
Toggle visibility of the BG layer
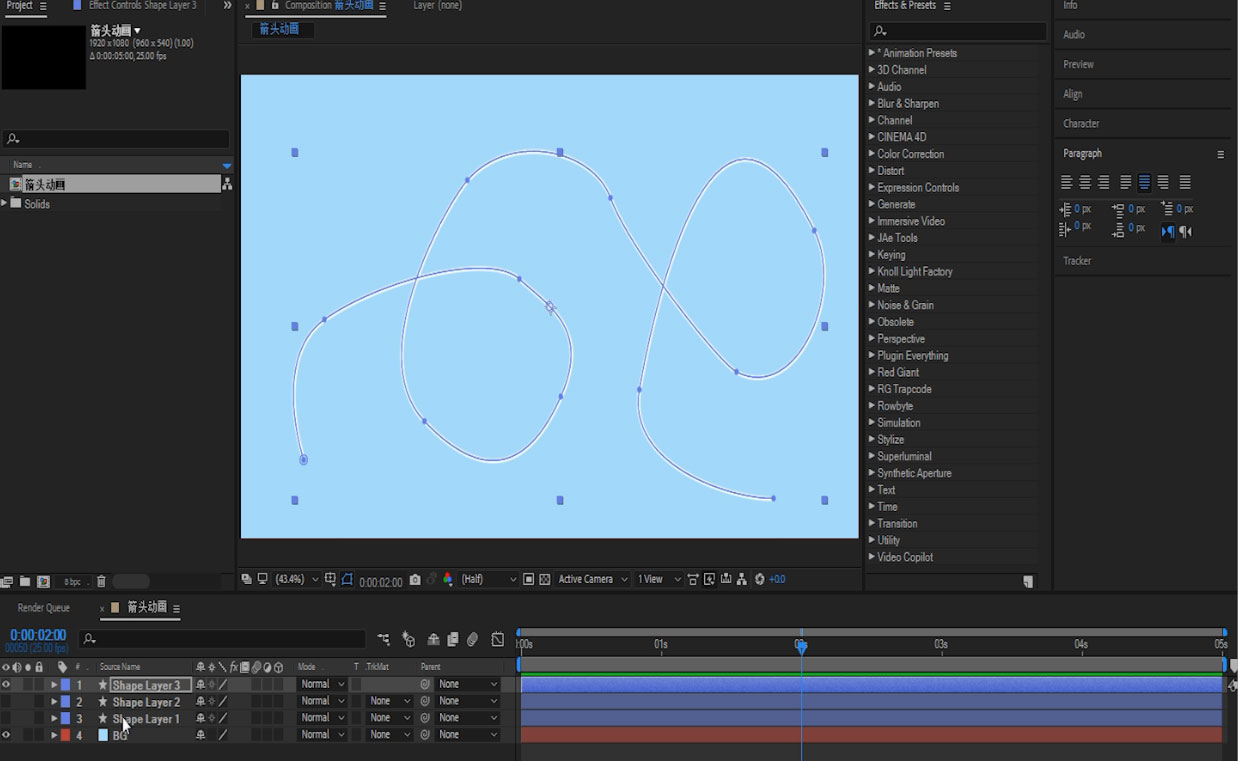6,735
